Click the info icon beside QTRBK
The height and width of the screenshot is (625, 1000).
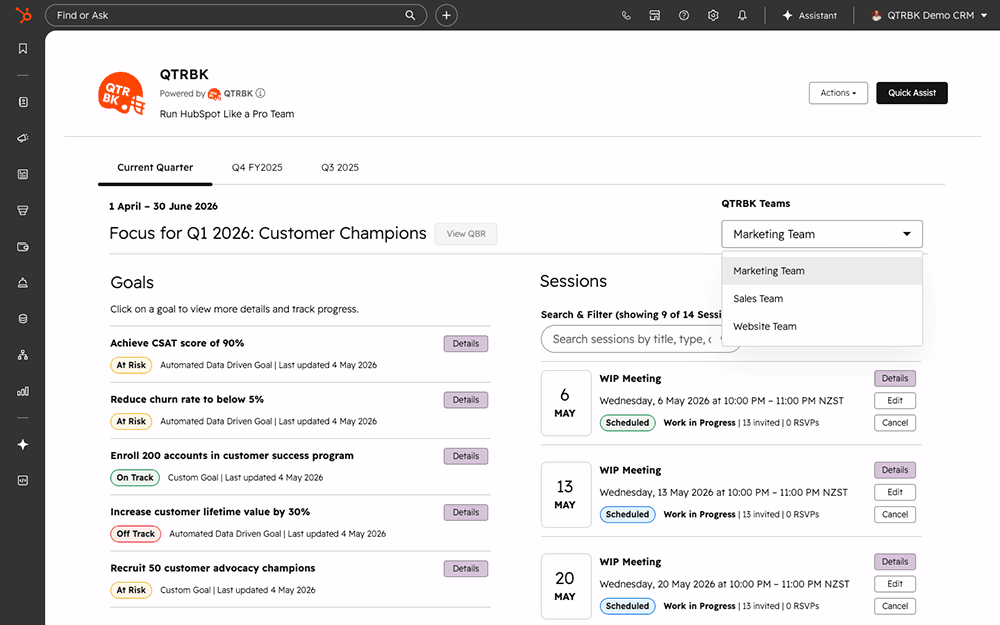click(x=260, y=93)
